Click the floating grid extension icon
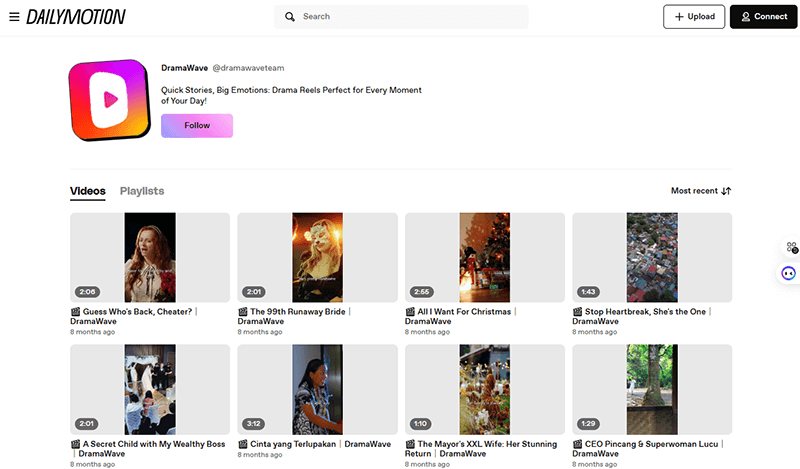This screenshot has width=800, height=469. (790, 247)
